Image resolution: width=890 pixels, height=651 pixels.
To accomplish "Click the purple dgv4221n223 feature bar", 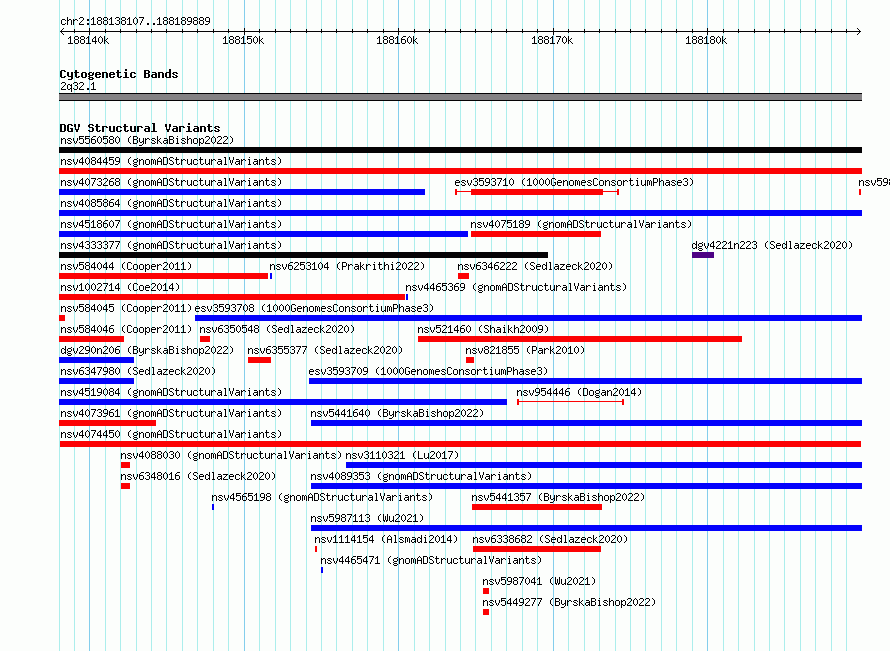I will pyautogui.click(x=703, y=255).
